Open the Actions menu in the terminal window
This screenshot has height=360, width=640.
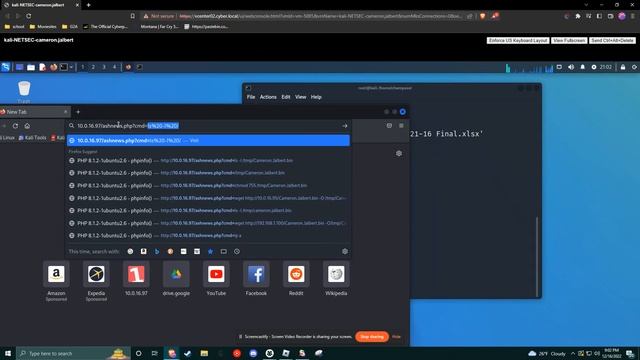tap(268, 97)
